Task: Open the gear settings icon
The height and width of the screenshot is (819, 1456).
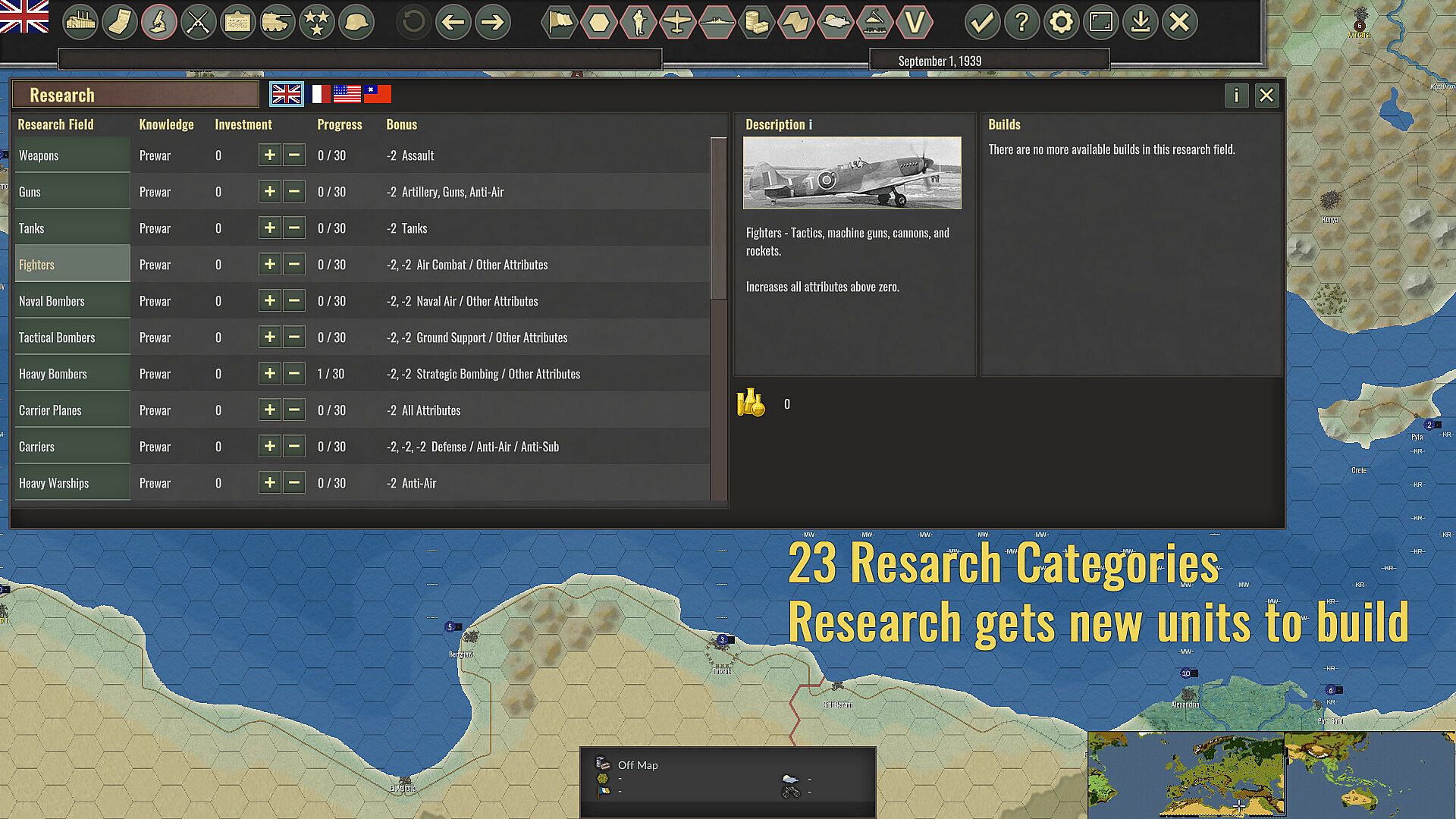Action: [x=1061, y=22]
